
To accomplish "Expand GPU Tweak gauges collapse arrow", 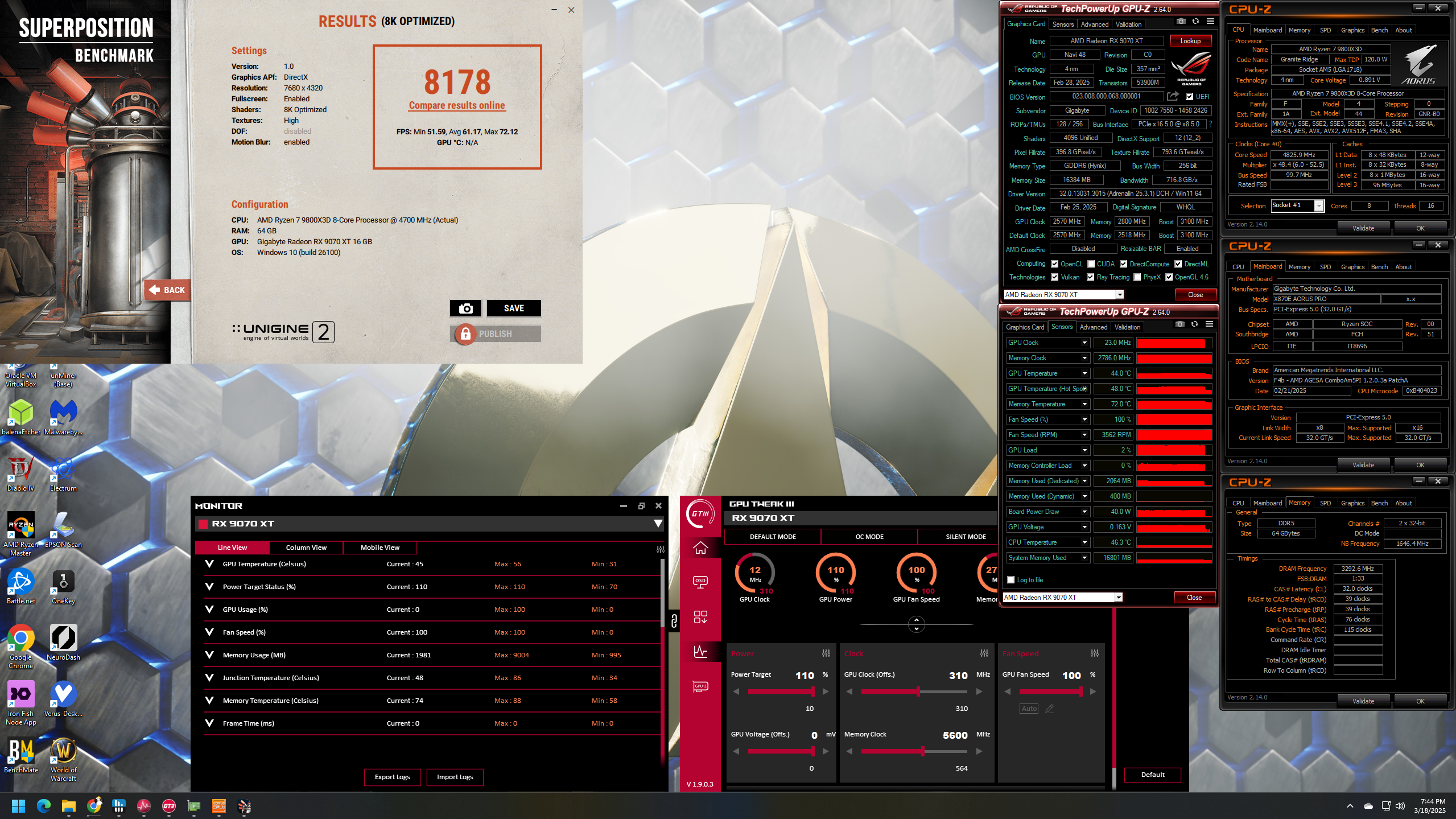I will coord(916,624).
